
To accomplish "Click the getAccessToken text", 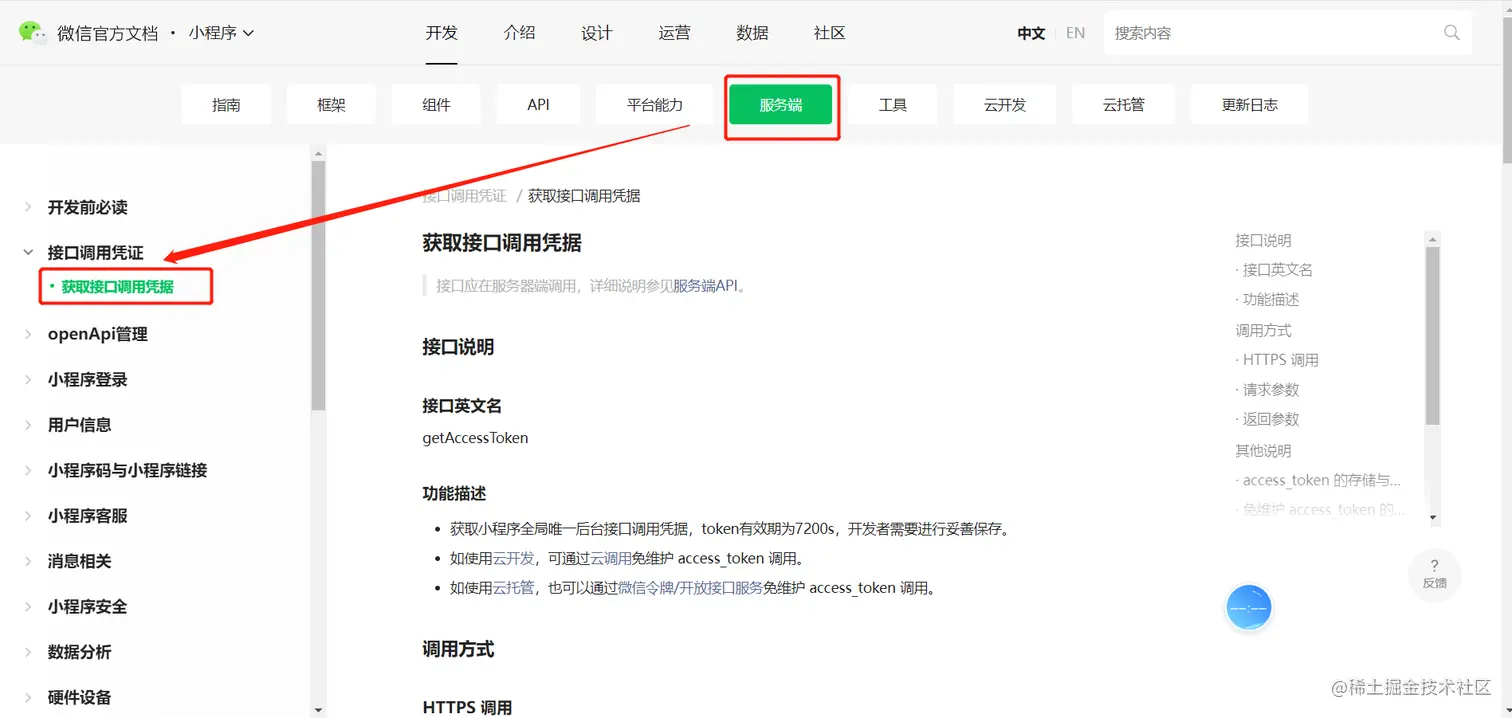I will [x=475, y=438].
